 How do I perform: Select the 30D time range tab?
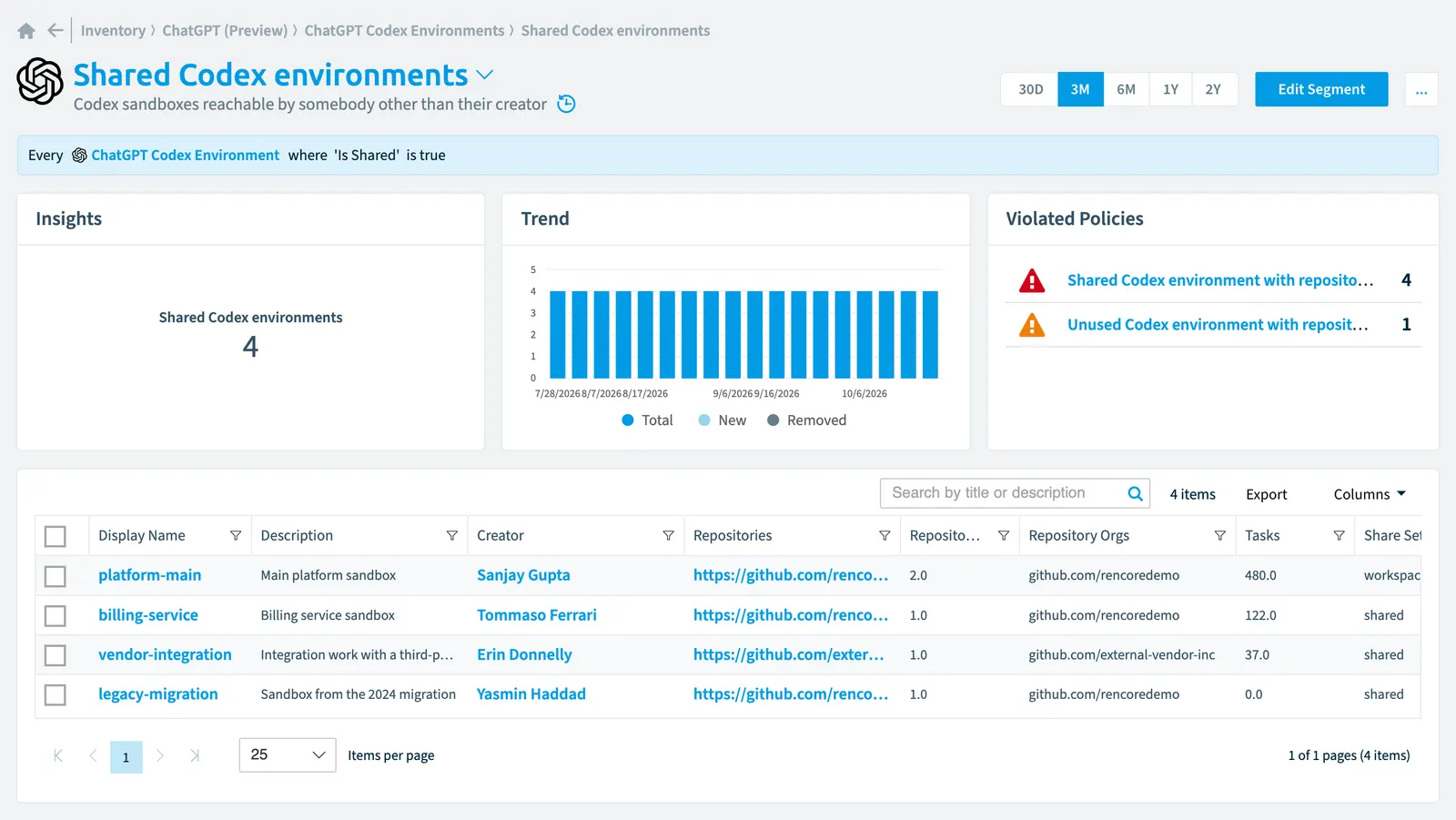[1030, 89]
